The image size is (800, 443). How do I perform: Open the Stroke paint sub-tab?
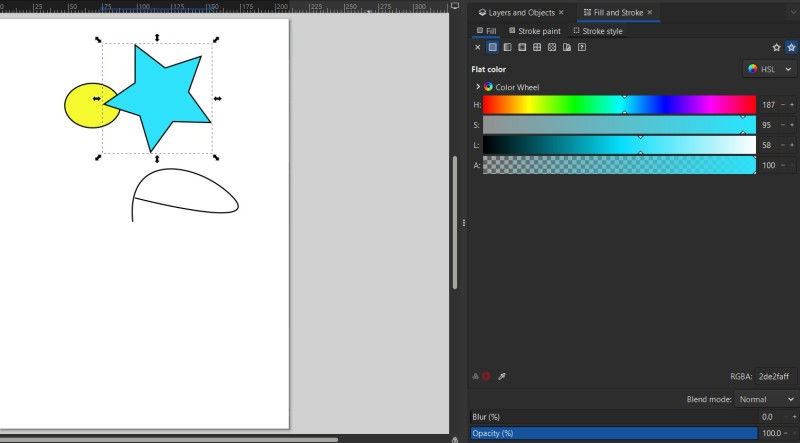535,31
